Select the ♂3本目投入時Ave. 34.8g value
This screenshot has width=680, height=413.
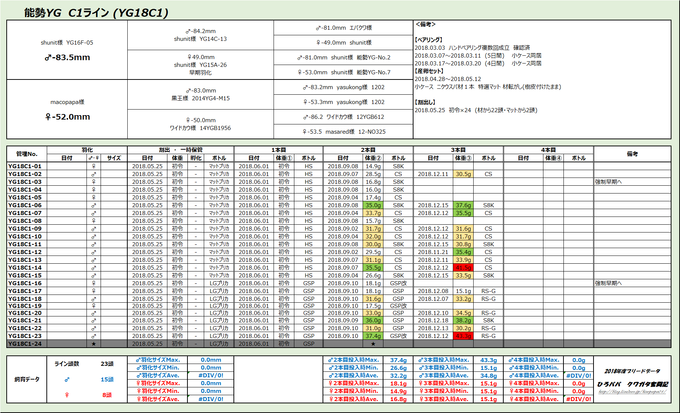[x=488, y=376]
